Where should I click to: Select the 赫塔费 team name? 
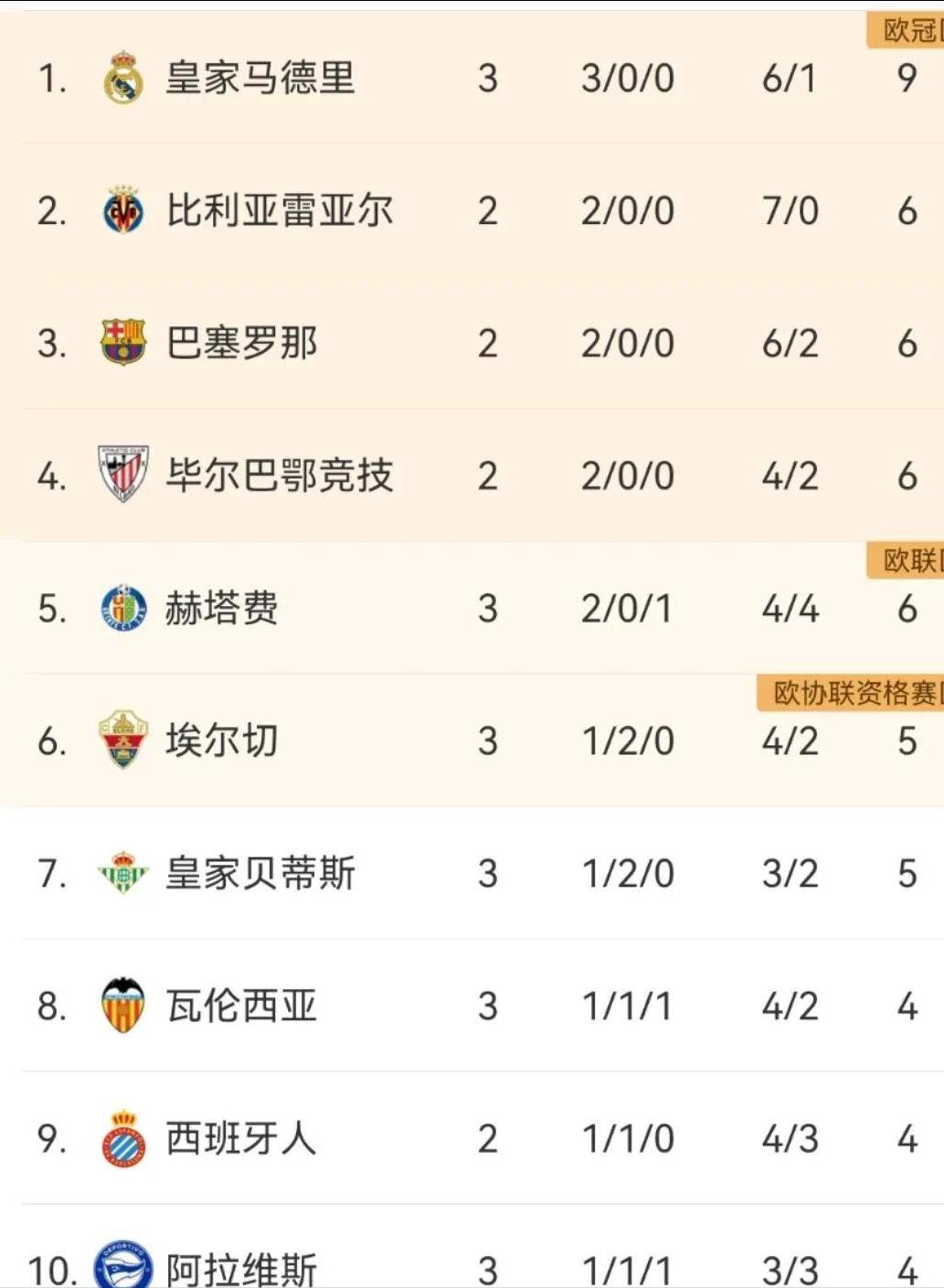tap(222, 608)
